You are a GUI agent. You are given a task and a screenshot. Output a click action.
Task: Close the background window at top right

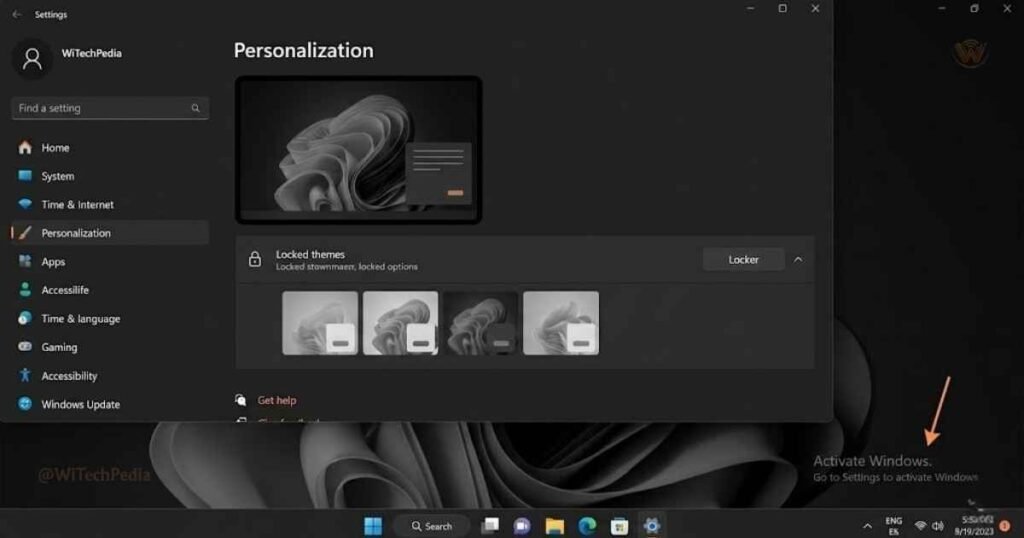tap(1007, 8)
